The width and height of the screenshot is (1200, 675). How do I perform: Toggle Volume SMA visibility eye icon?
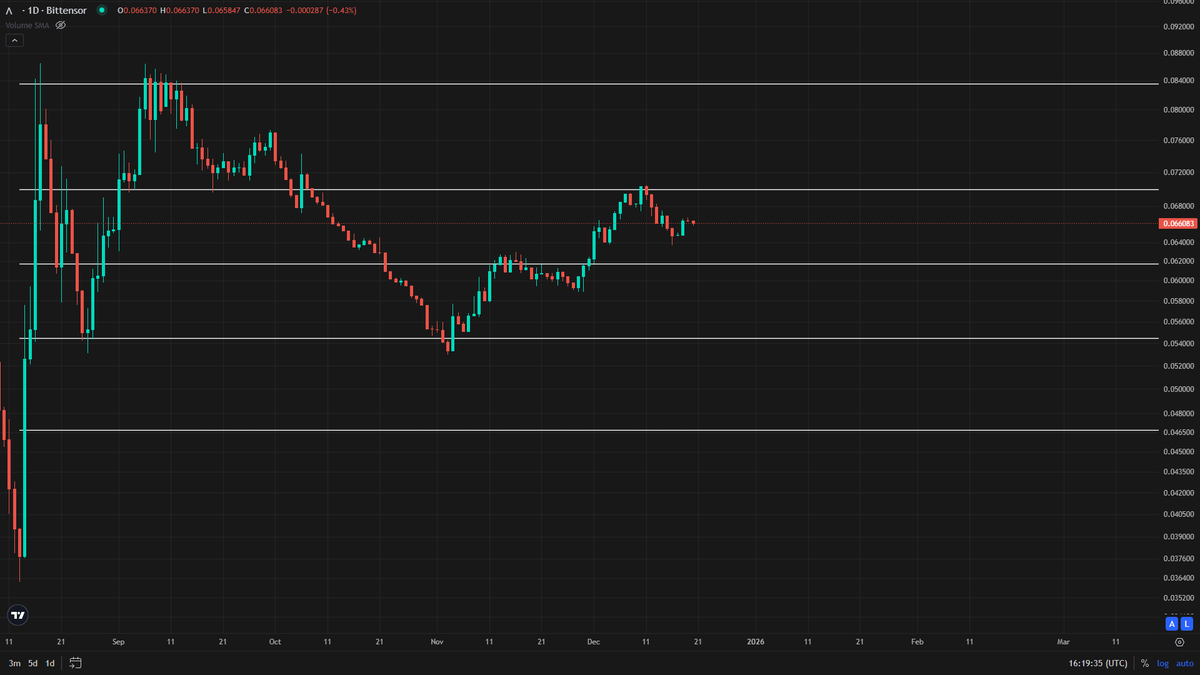coord(60,24)
